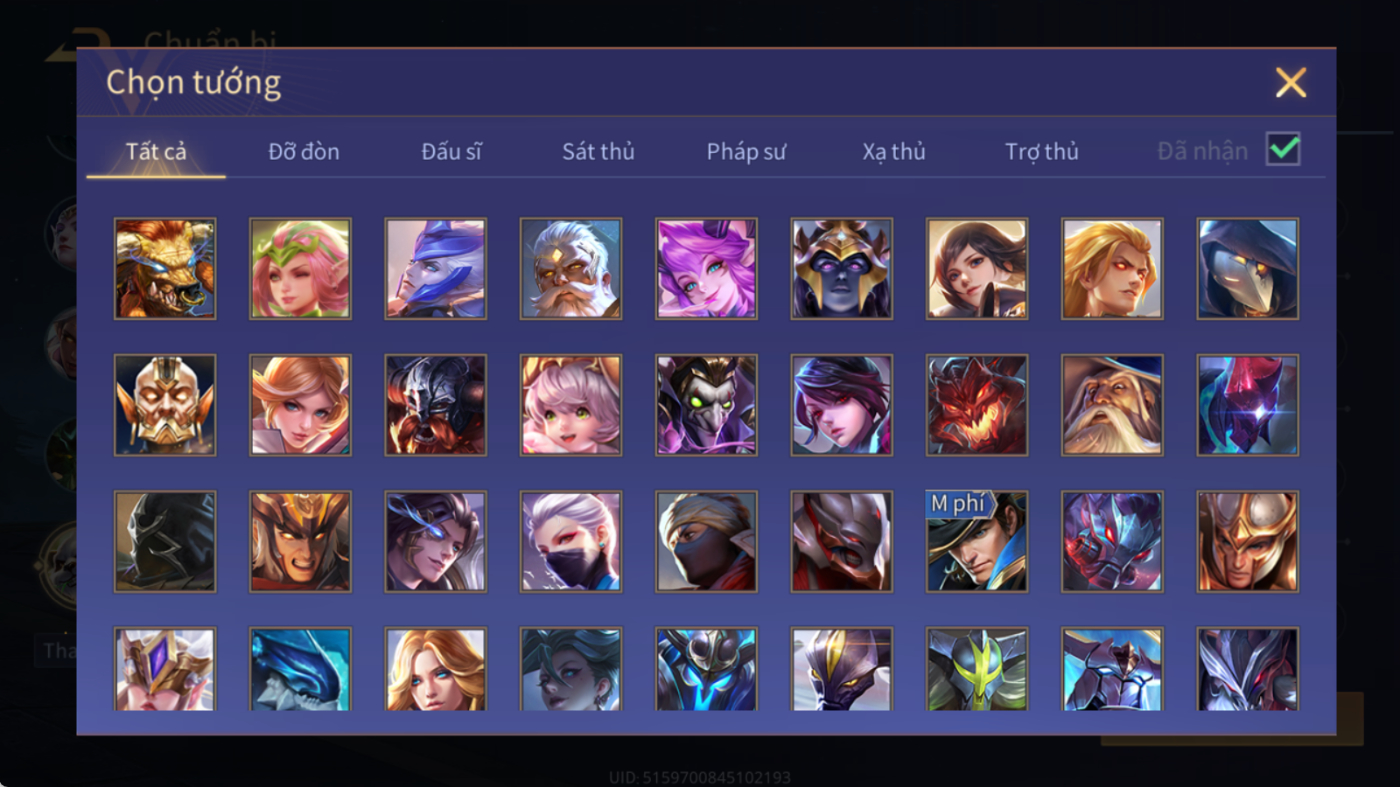This screenshot has width=1400, height=787.
Task: Show the 'Xạ thủ' hero category
Action: [894, 152]
